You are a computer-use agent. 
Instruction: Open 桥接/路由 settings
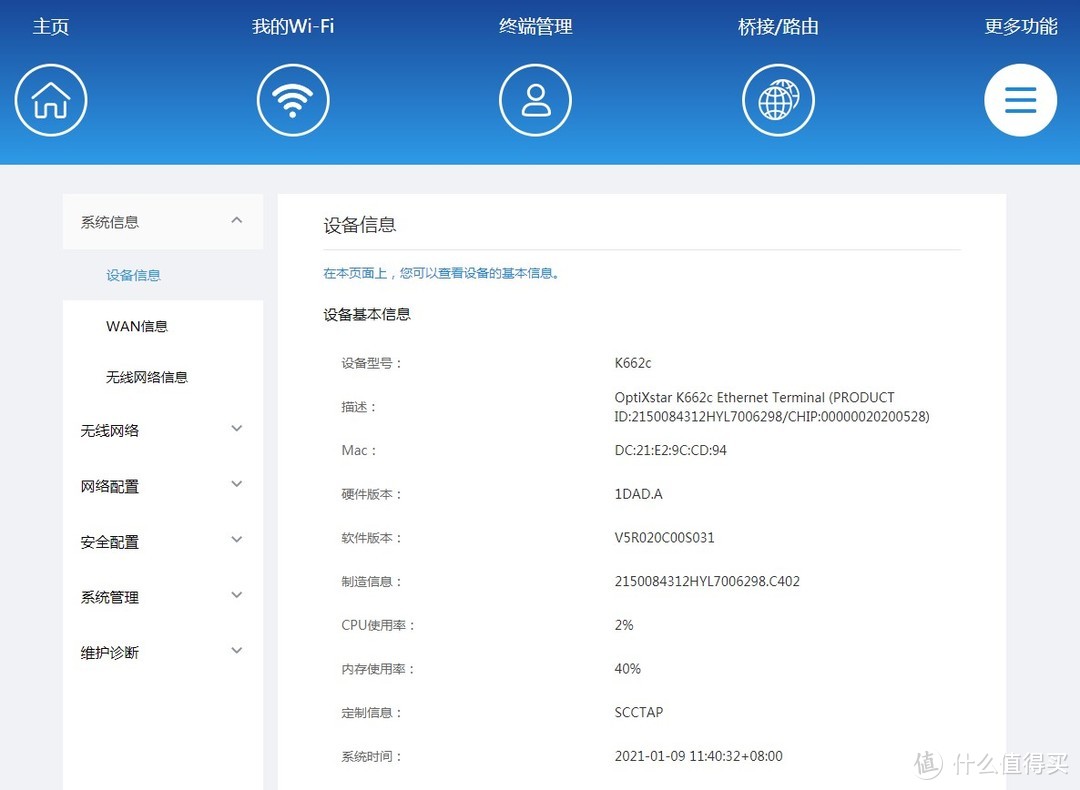778,26
